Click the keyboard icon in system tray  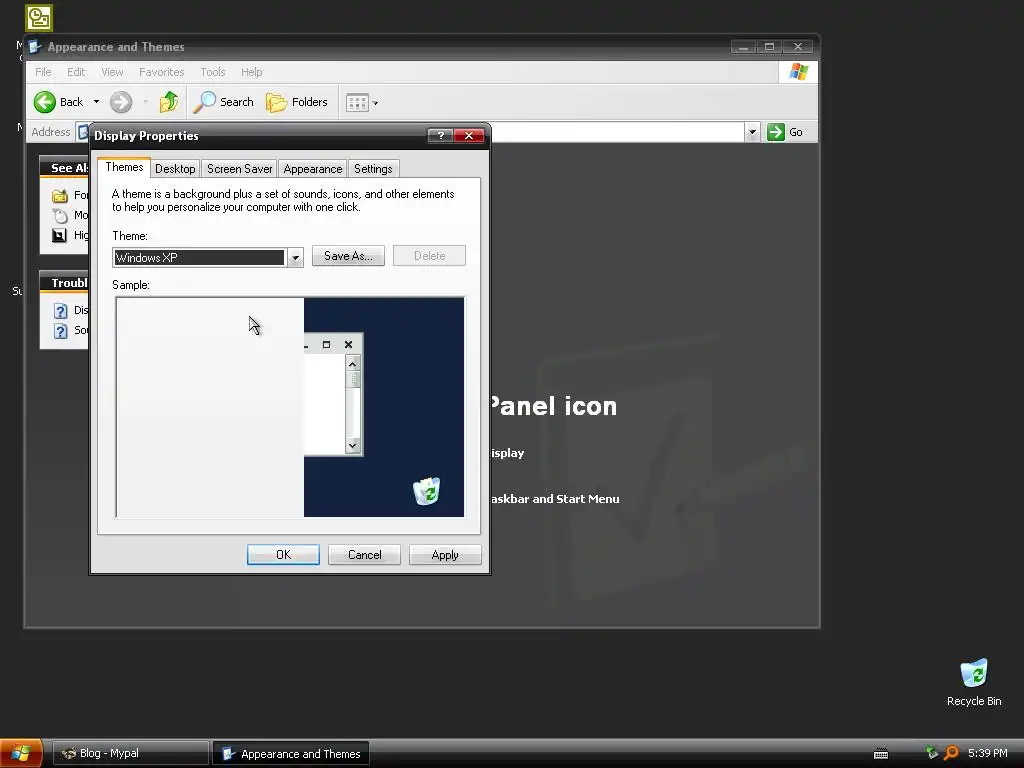tap(880, 754)
